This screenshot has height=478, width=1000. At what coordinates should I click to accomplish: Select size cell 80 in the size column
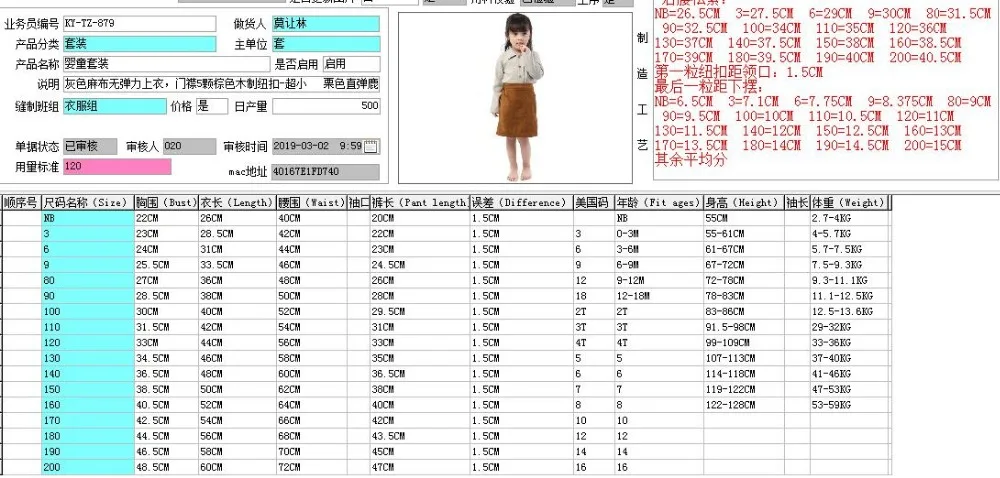88,280
